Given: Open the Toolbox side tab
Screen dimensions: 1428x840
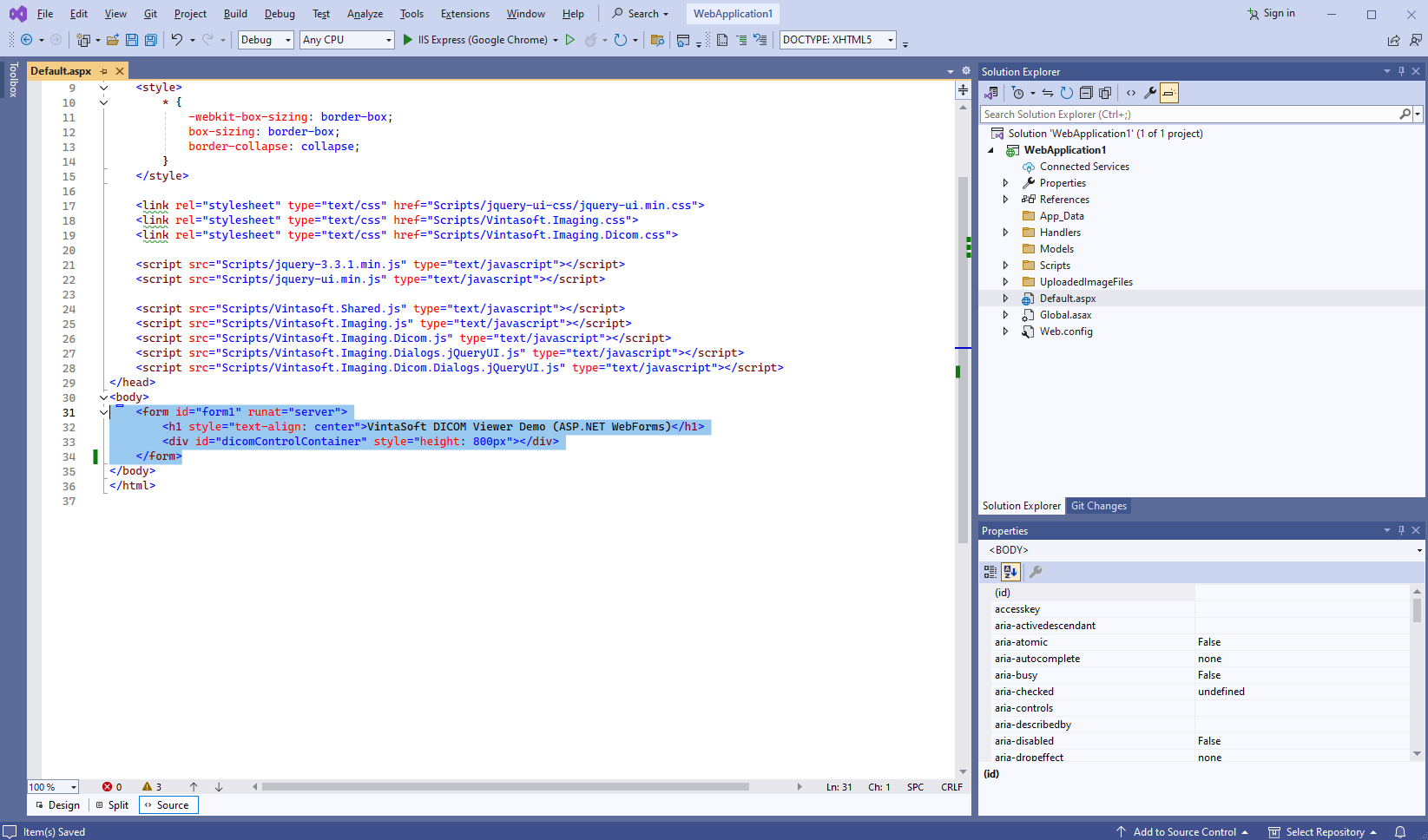Looking at the screenshot, I should (13, 79).
